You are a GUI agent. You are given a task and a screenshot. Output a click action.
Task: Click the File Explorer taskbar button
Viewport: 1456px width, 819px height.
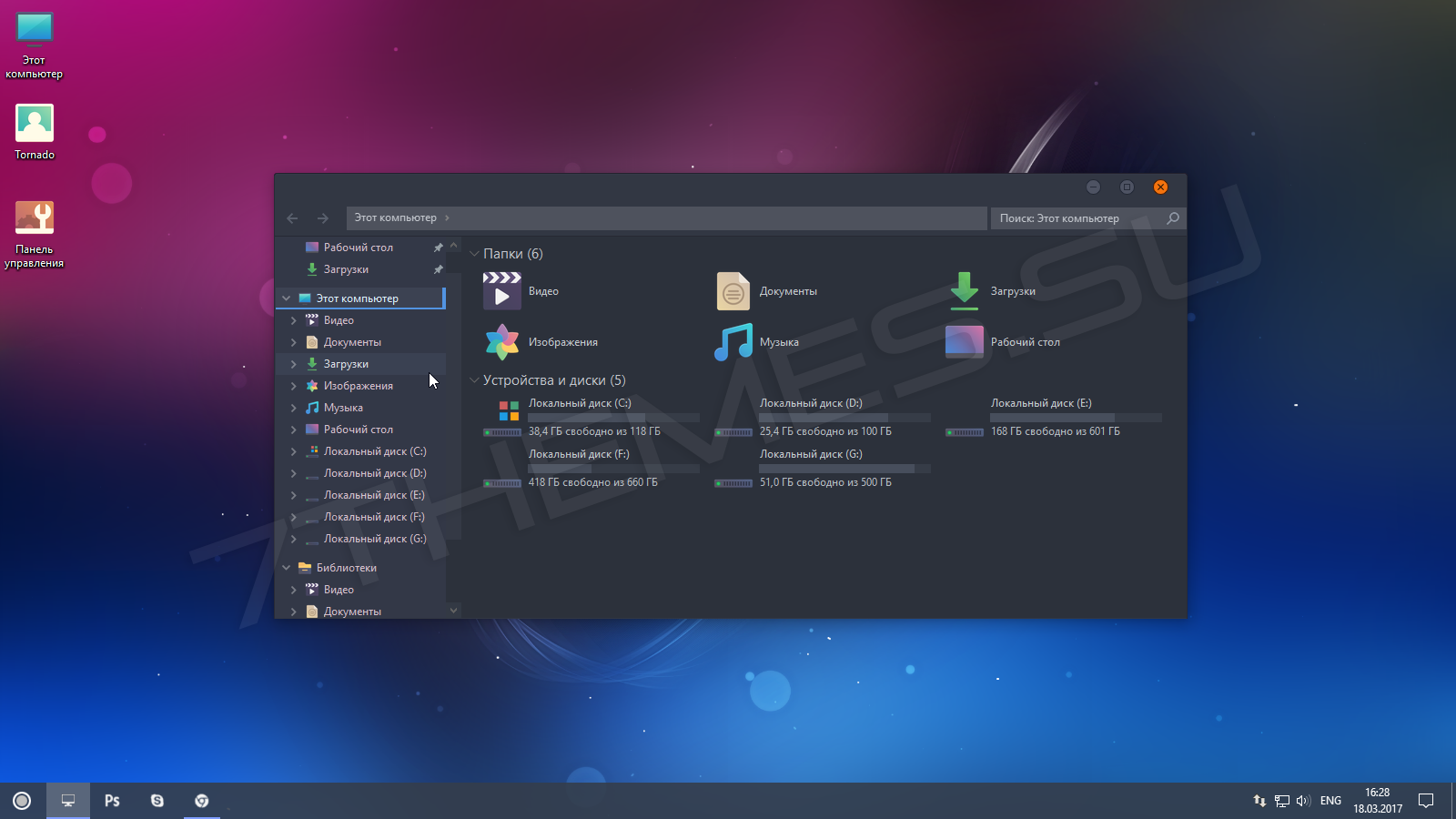pos(68,801)
